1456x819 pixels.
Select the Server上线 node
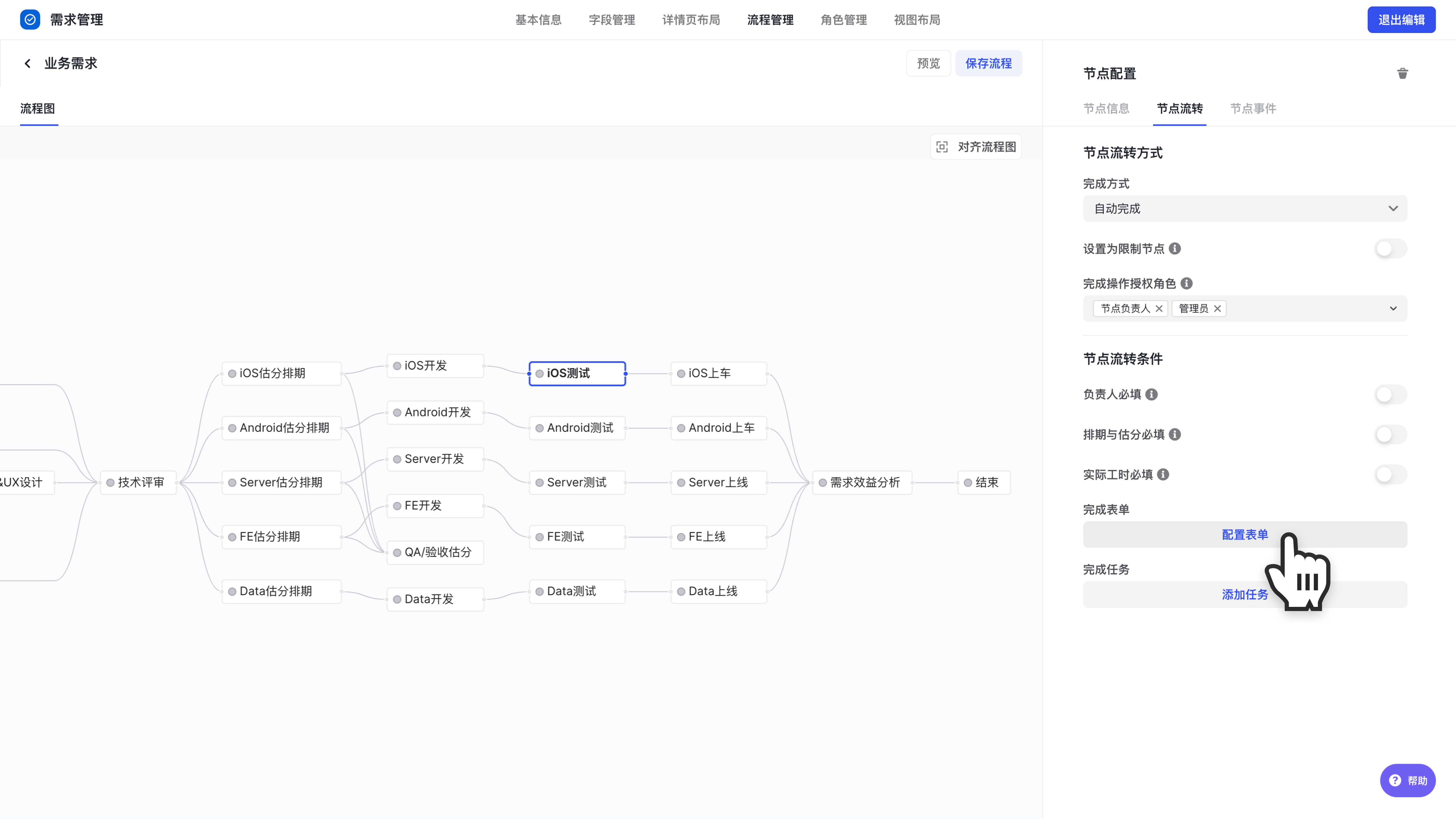[x=719, y=483]
